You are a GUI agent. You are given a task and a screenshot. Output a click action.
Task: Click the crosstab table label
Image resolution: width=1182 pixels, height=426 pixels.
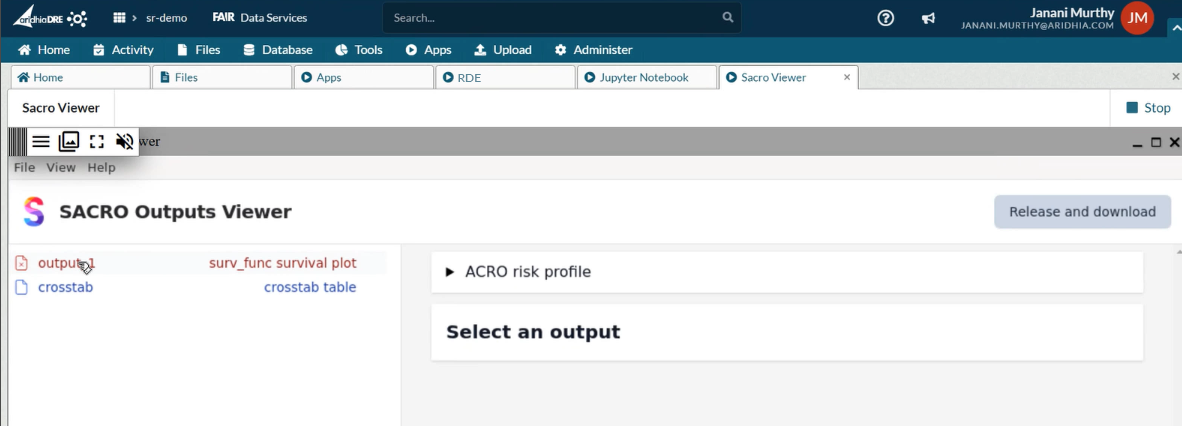pyautogui.click(x=310, y=287)
